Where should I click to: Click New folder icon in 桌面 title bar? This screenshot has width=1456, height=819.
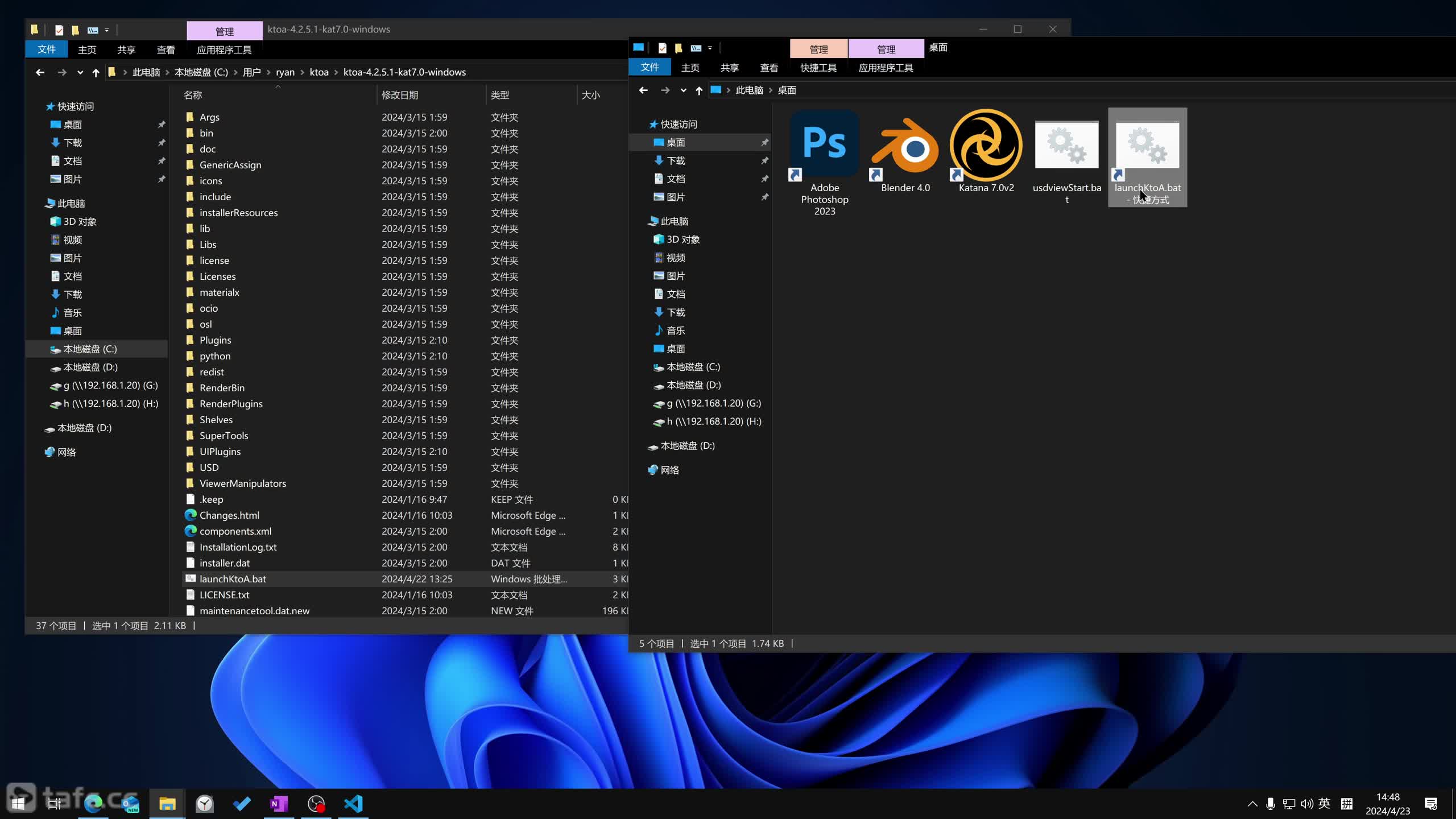(679, 48)
